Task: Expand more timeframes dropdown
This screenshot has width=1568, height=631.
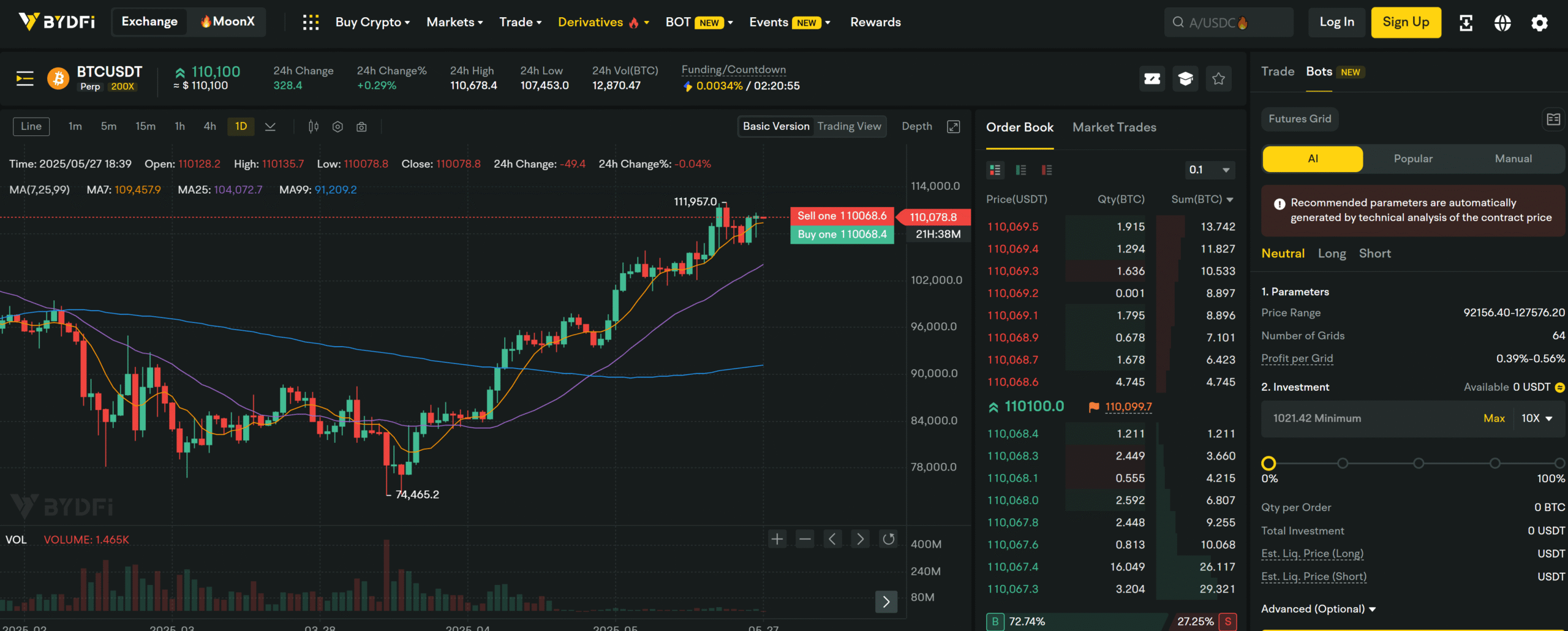Action: coord(270,126)
